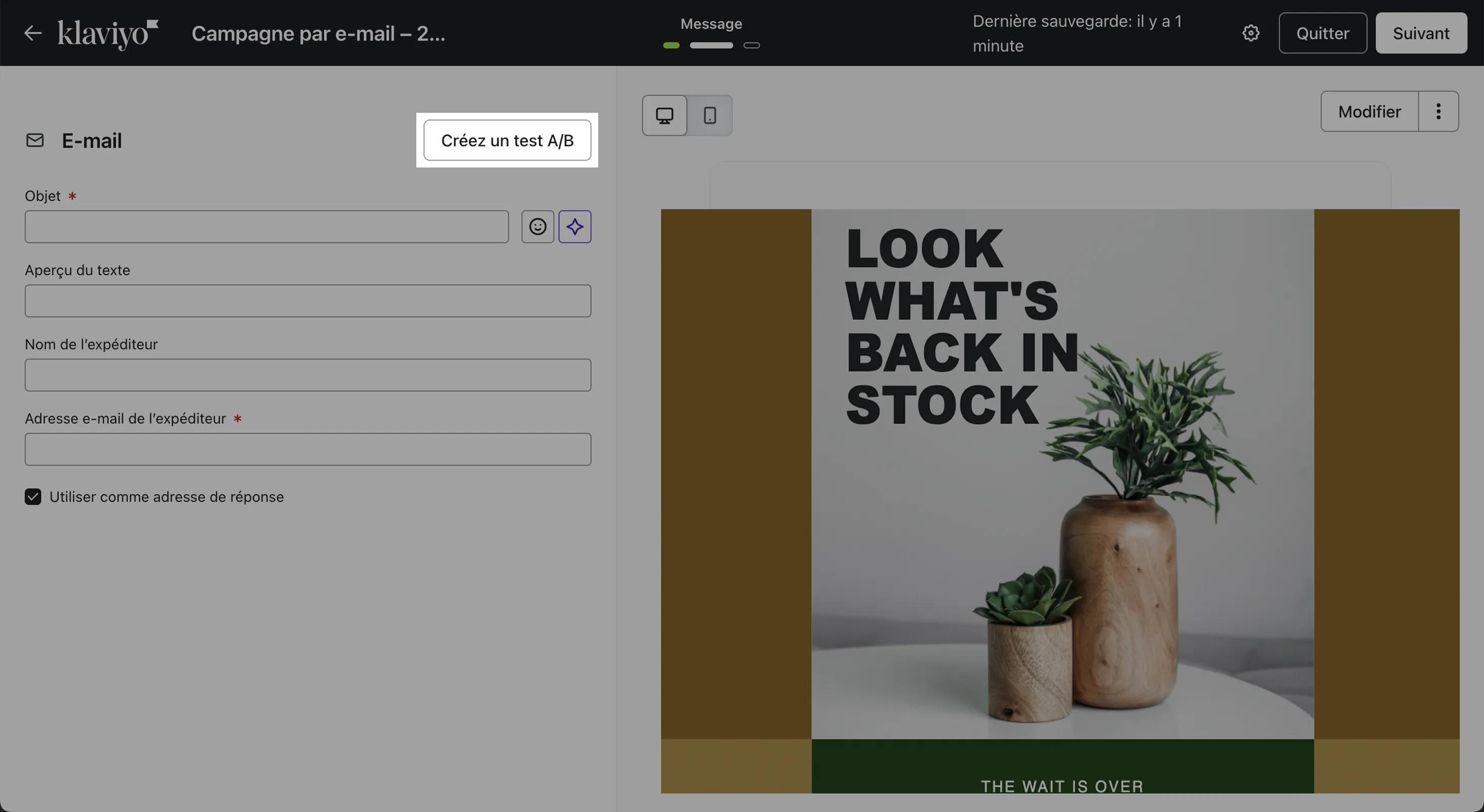Focus the Objet input field

[267, 226]
